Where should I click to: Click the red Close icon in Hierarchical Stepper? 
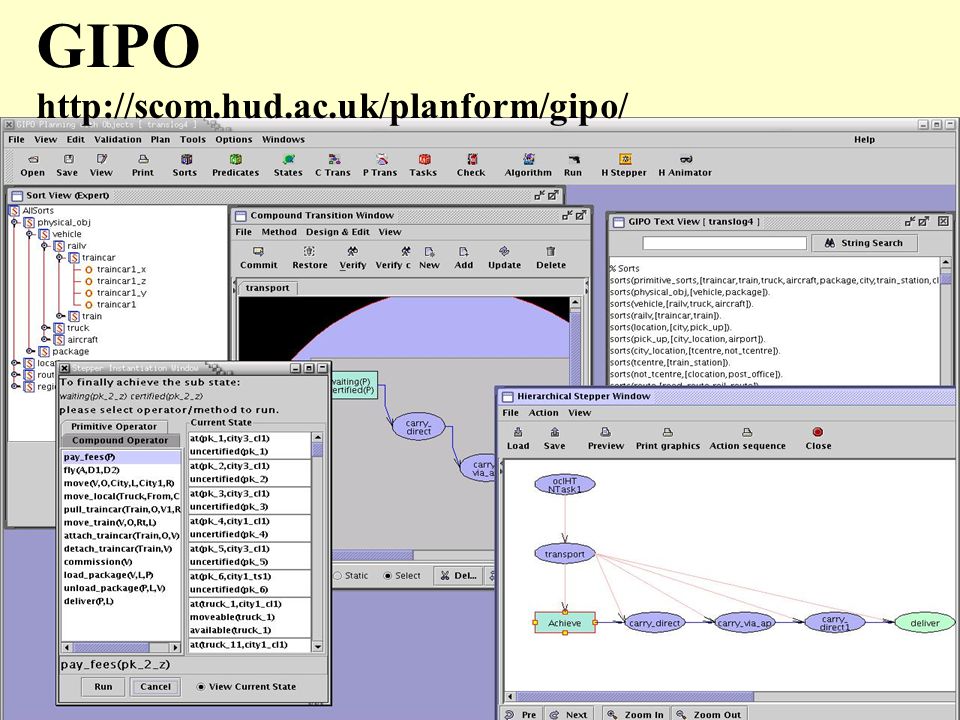pos(818,432)
